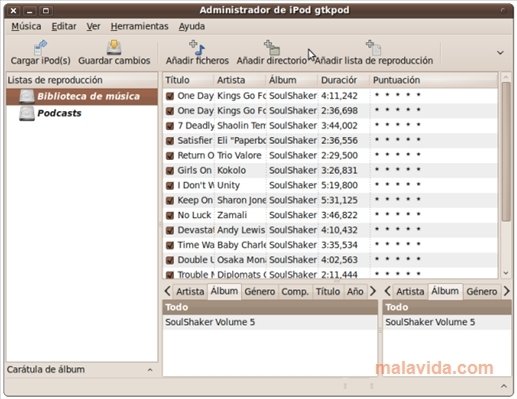Switch left sort pane to Comp. tab
This screenshot has height=399, width=517.
(x=295, y=292)
